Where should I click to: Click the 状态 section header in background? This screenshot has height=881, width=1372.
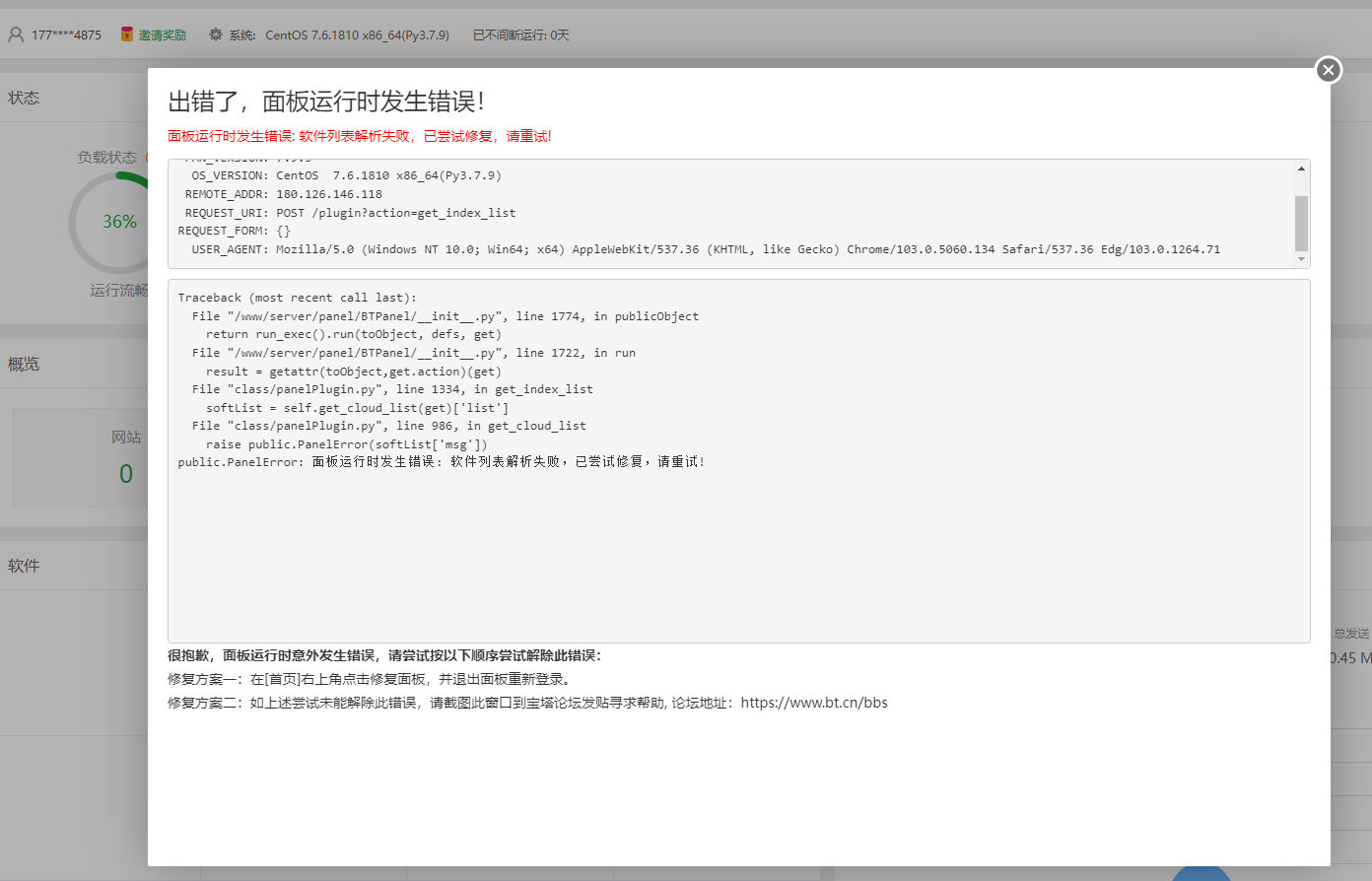click(24, 98)
